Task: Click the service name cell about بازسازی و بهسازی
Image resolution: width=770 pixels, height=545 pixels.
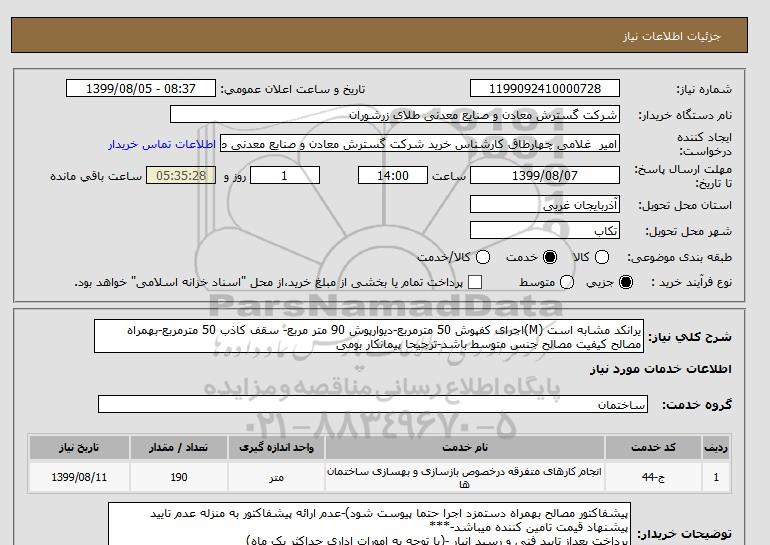Action: tap(465, 477)
